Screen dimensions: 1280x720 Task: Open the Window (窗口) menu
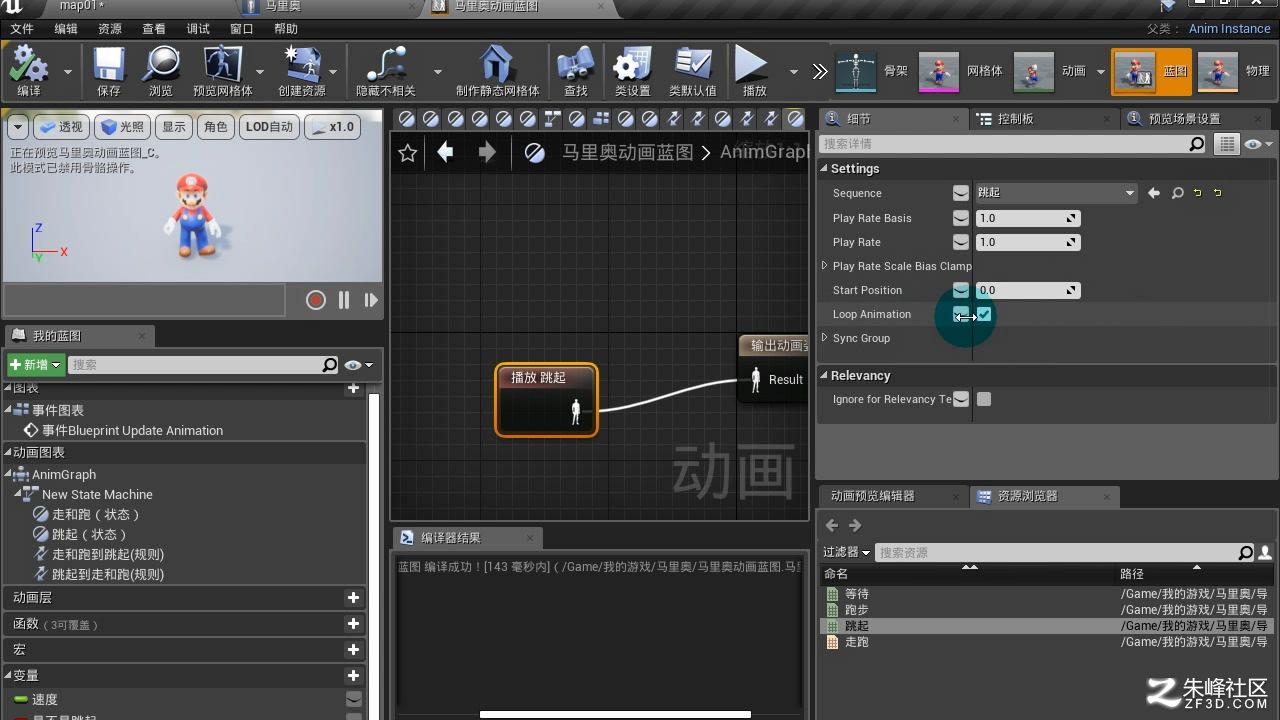(242, 29)
